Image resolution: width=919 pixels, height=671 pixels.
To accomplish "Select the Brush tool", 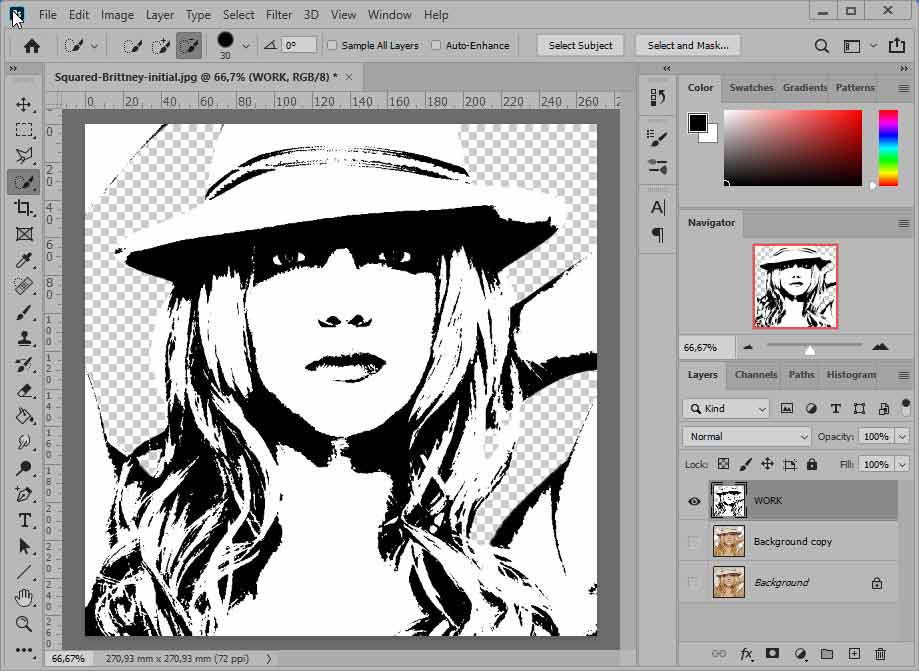I will tap(23, 312).
